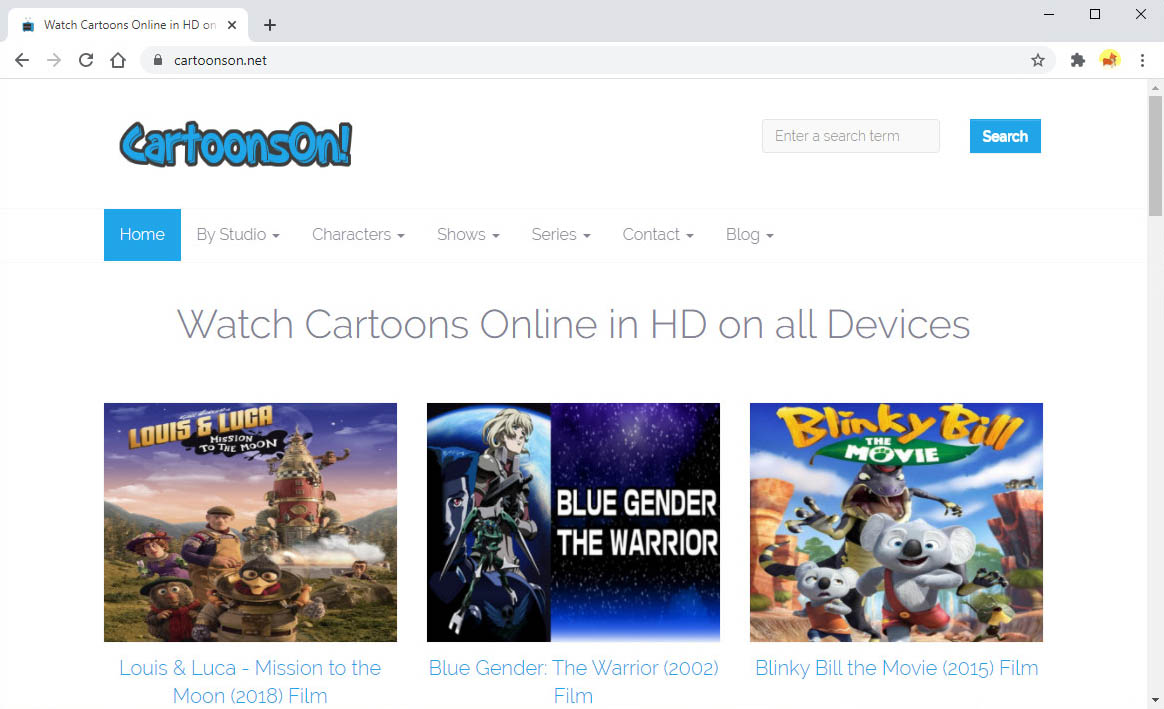Click the Search button
The width and height of the screenshot is (1164, 709).
click(1005, 136)
